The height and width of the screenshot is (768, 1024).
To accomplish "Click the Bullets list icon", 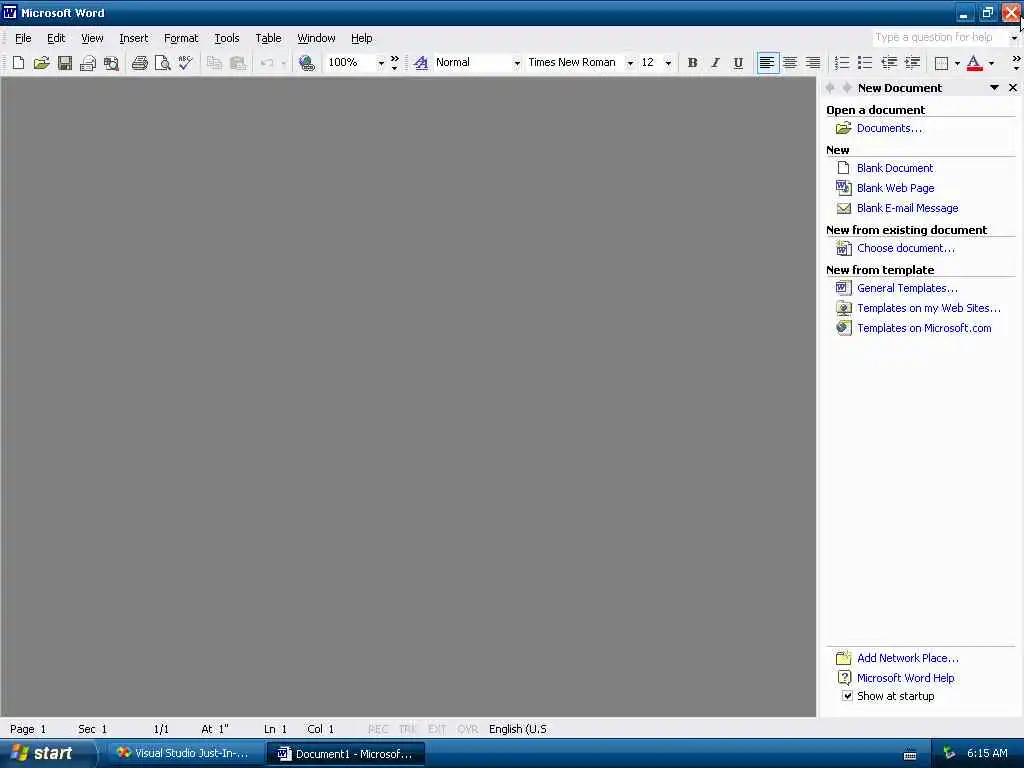I will click(865, 63).
